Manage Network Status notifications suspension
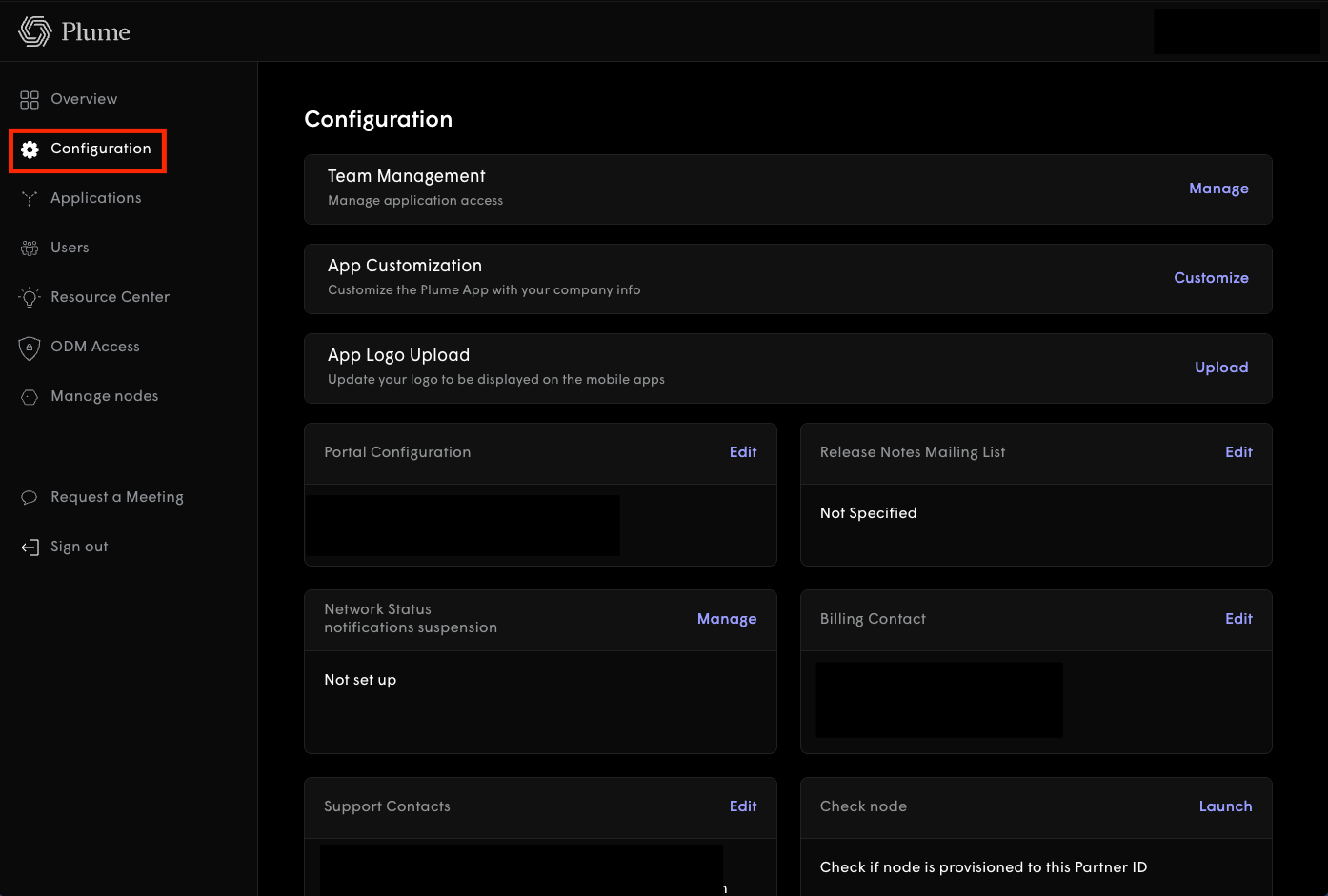The width and height of the screenshot is (1328, 896). (x=727, y=619)
